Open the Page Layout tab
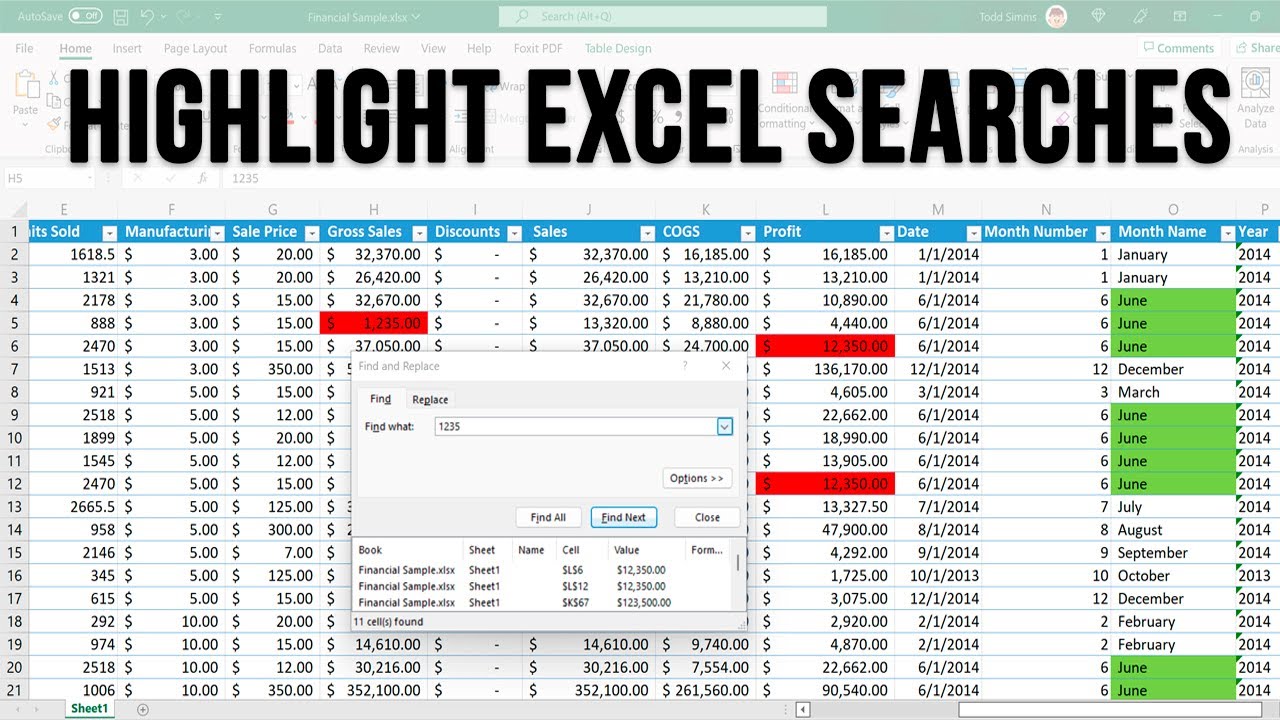 (196, 48)
